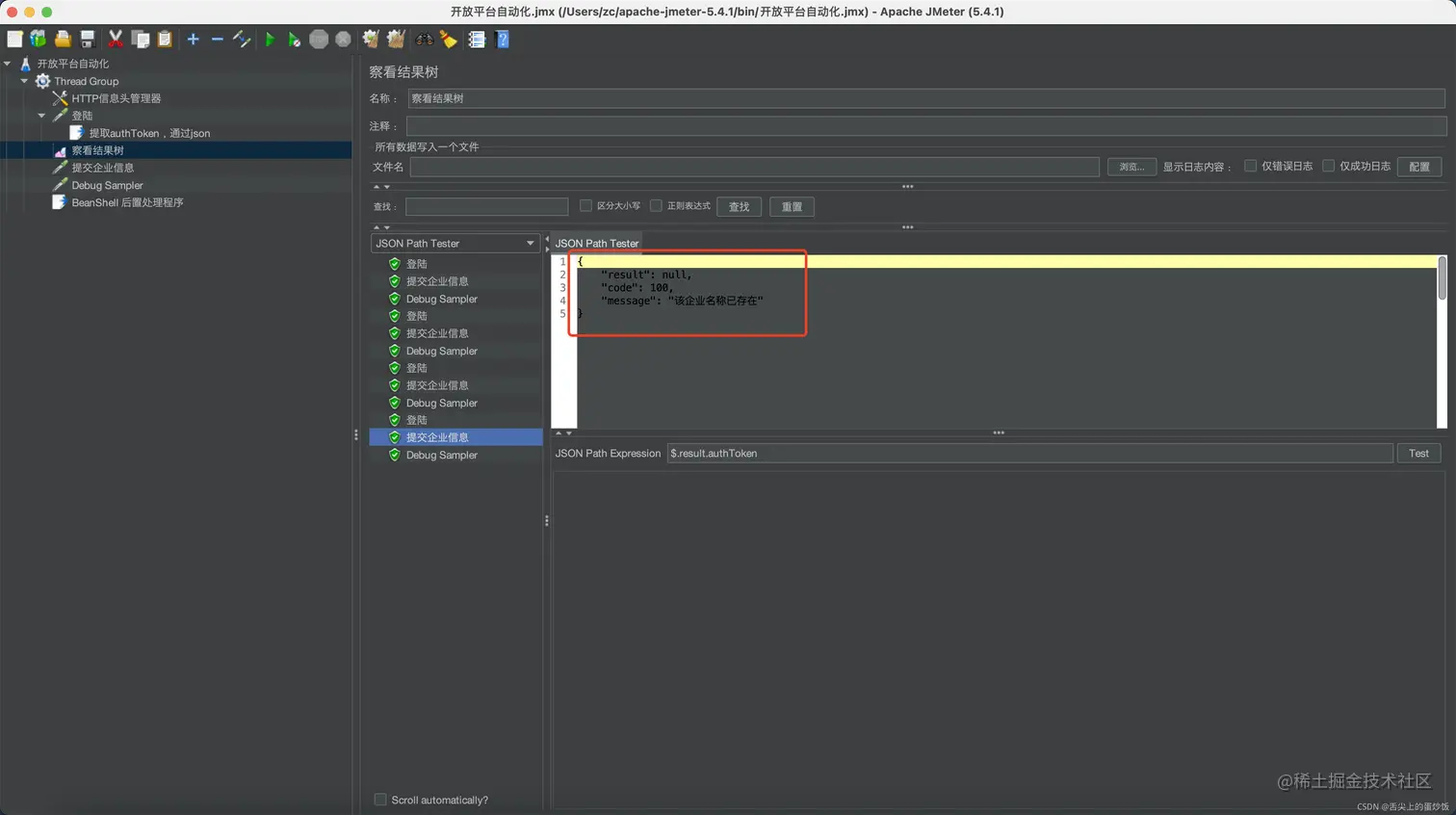The image size is (1456, 815).
Task: Click the 重置 reset button
Action: click(x=793, y=206)
